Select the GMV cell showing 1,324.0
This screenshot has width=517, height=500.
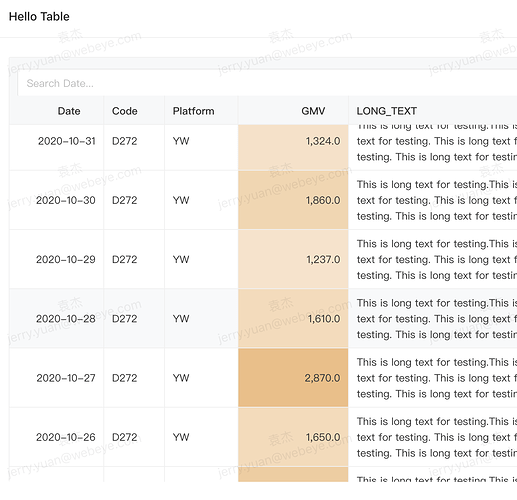tap(293, 147)
